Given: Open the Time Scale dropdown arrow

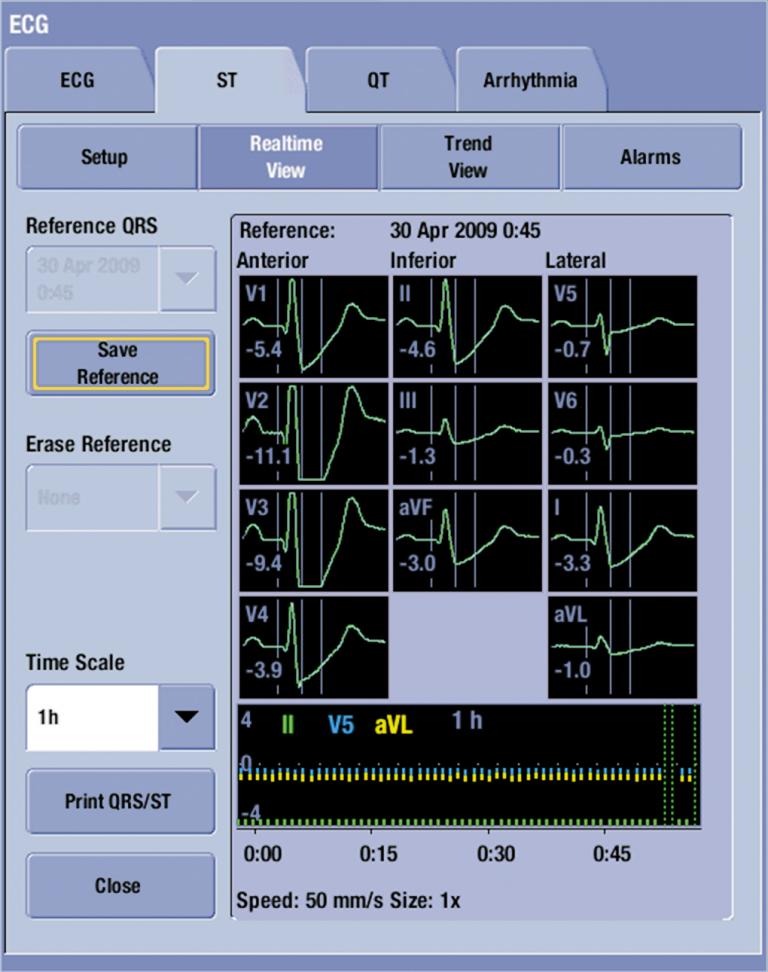Looking at the screenshot, I should tap(187, 717).
